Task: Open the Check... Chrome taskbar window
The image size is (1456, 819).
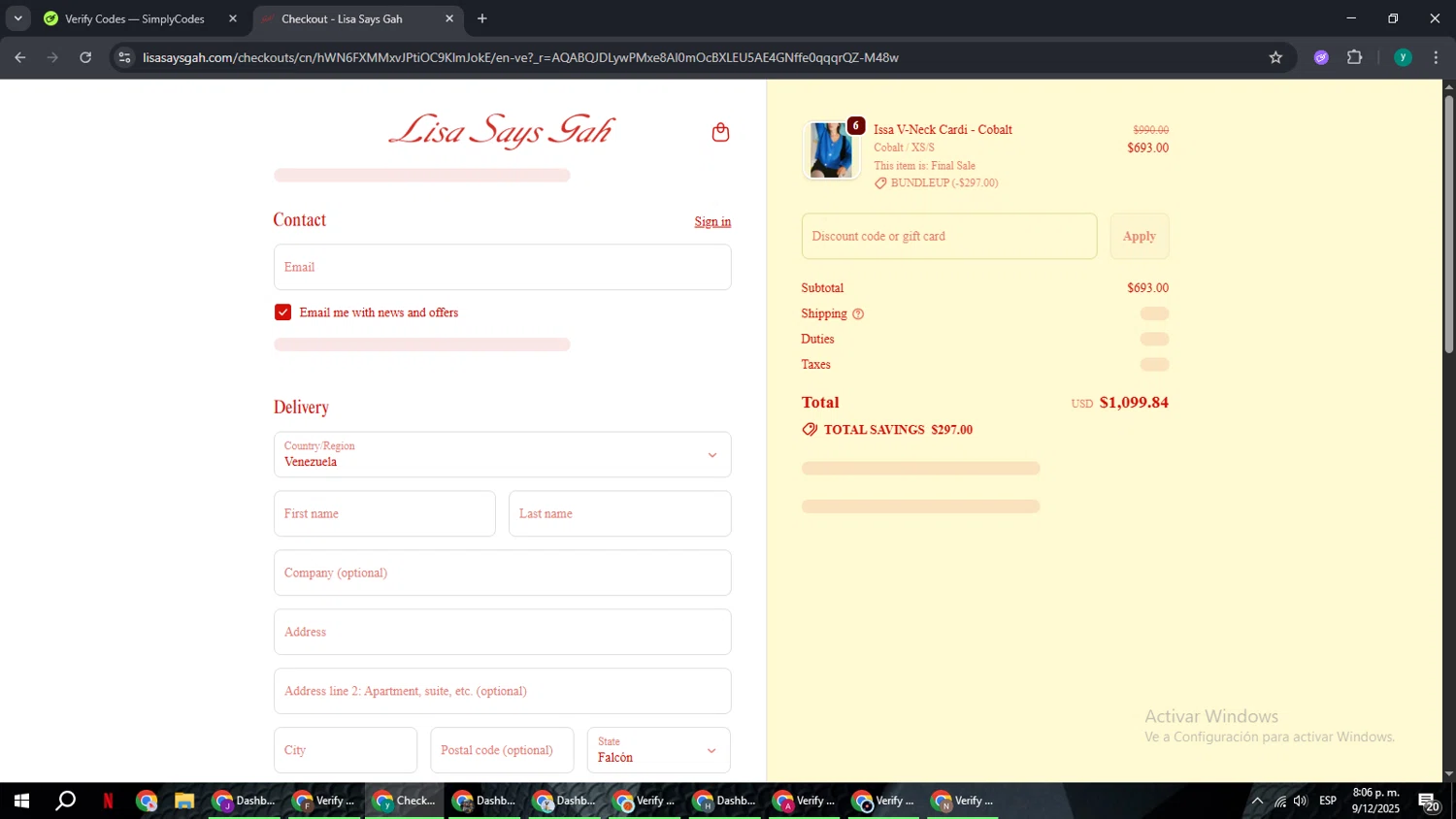Action: [405, 801]
